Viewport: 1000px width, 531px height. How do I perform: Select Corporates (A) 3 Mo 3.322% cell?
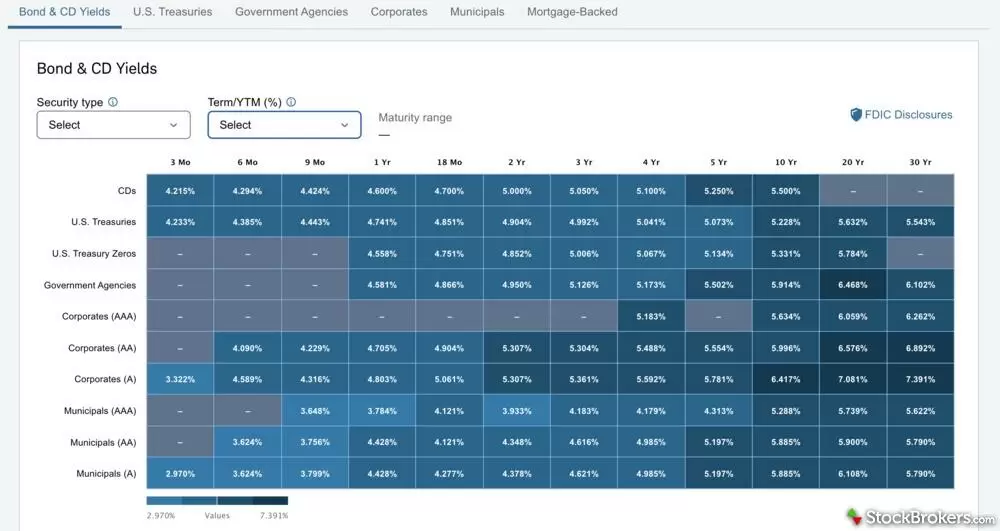(180, 379)
